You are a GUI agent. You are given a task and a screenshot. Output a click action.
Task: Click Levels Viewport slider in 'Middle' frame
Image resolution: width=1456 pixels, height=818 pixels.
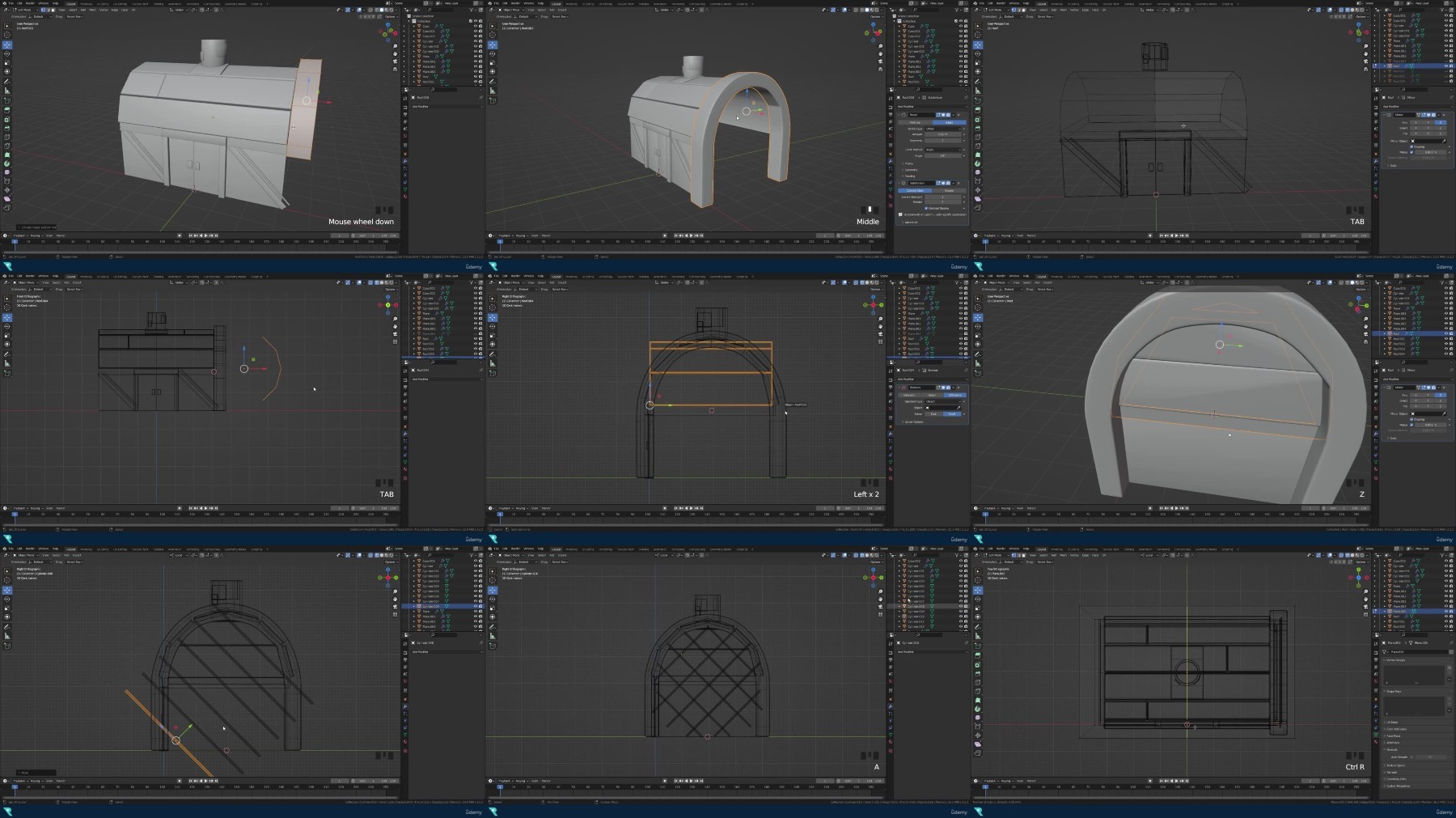943,197
